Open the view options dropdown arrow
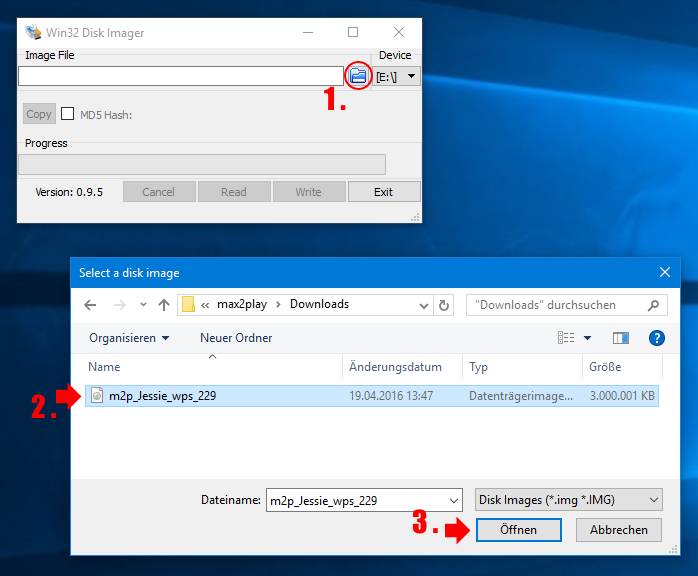The height and width of the screenshot is (576, 698). click(x=588, y=338)
